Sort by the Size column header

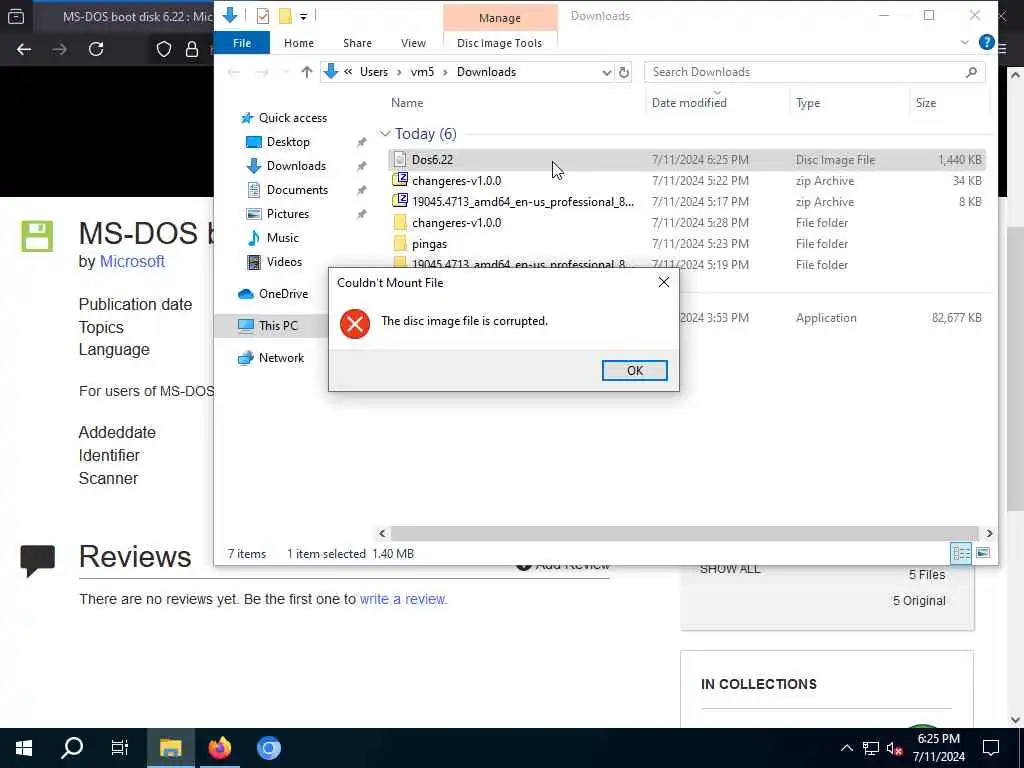tap(925, 103)
